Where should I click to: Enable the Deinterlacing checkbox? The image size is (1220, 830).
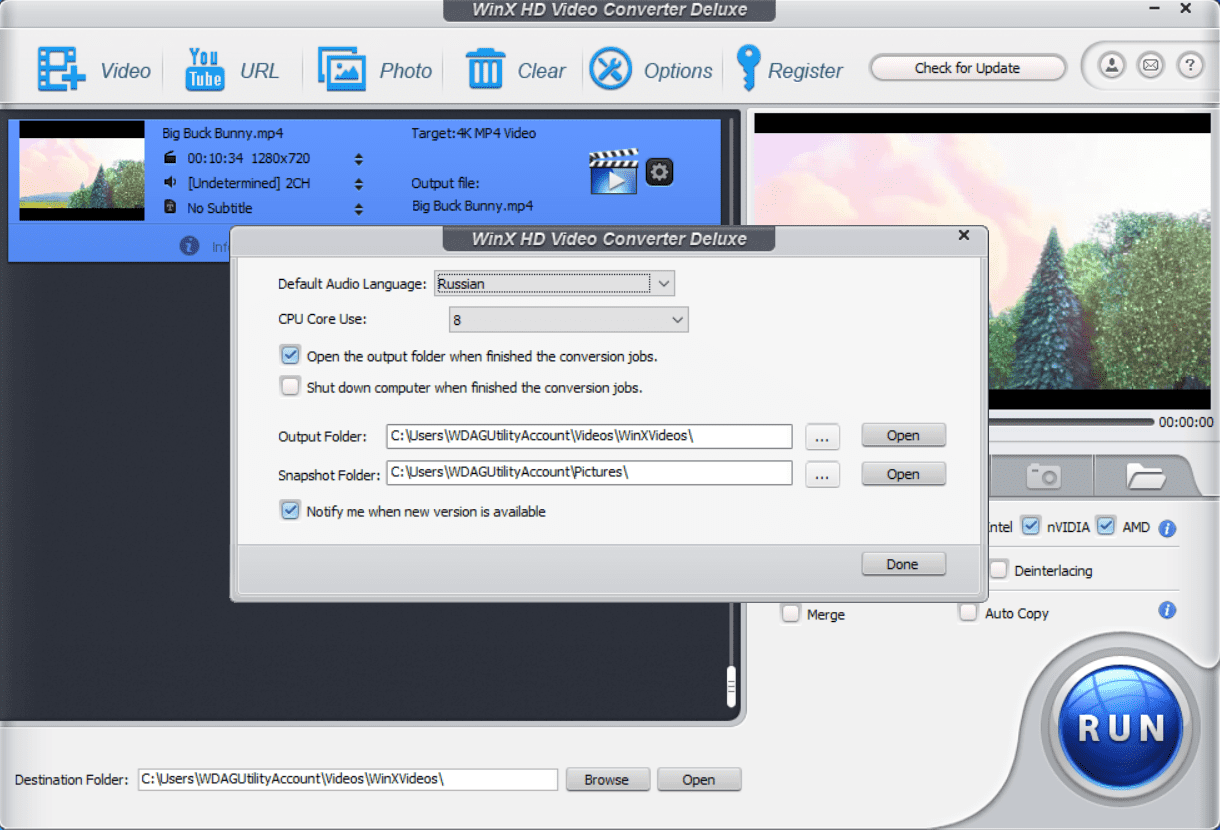click(998, 570)
